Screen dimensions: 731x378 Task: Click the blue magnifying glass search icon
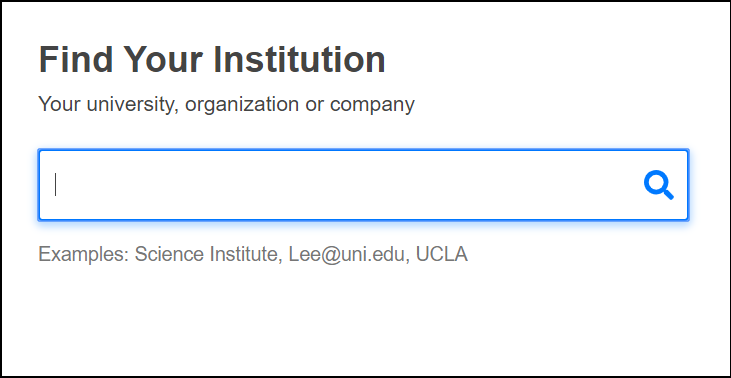coord(659,185)
